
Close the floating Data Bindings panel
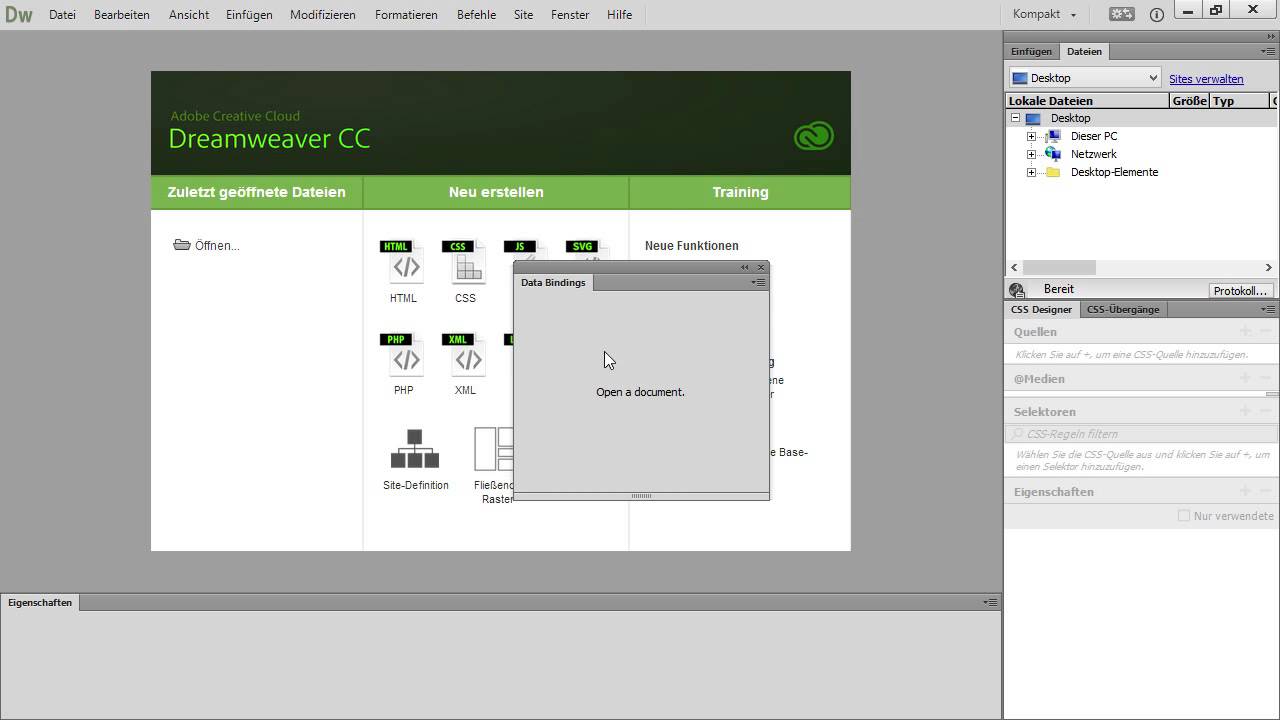click(761, 267)
